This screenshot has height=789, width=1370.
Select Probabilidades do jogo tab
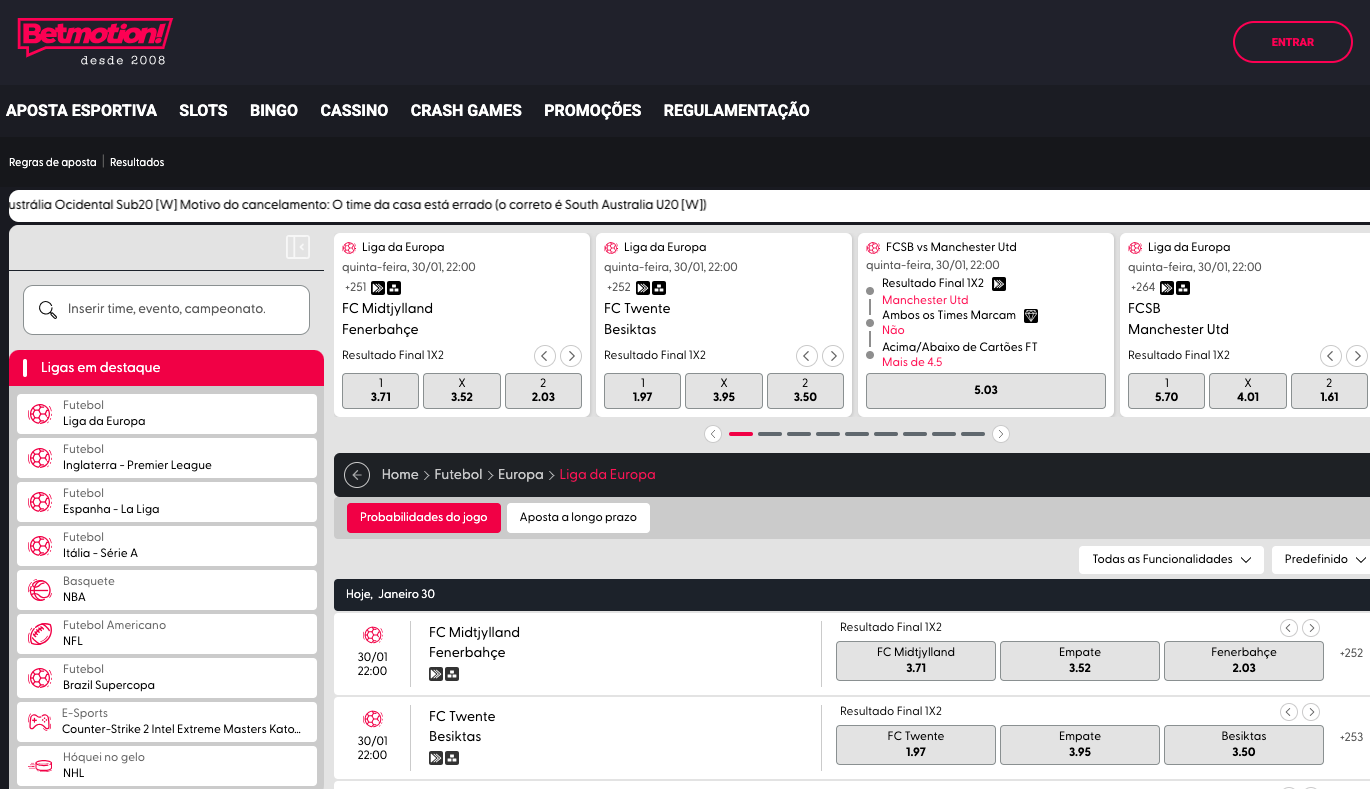click(x=424, y=518)
